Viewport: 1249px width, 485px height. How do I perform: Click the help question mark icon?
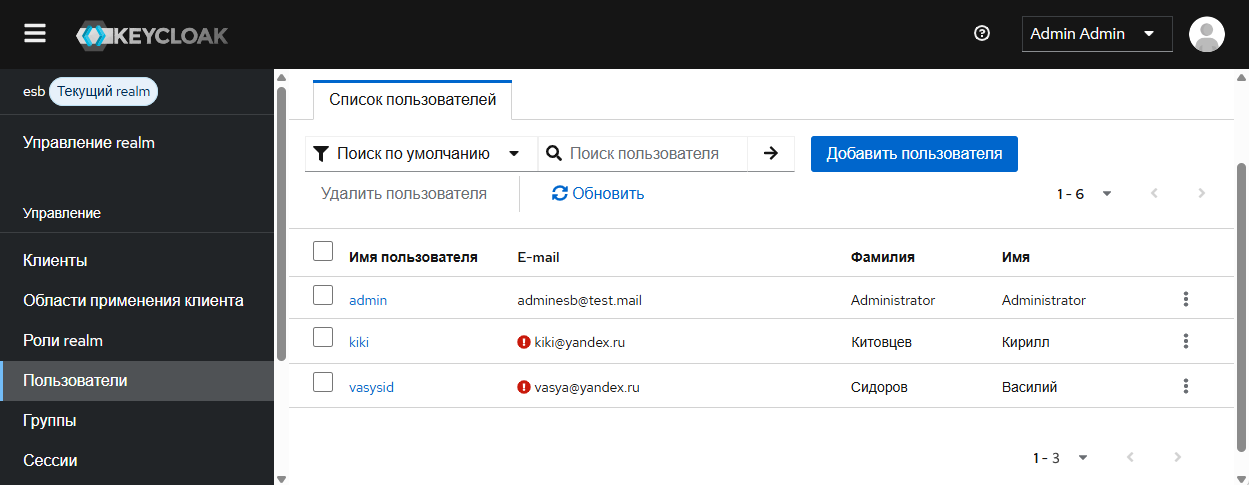981,34
